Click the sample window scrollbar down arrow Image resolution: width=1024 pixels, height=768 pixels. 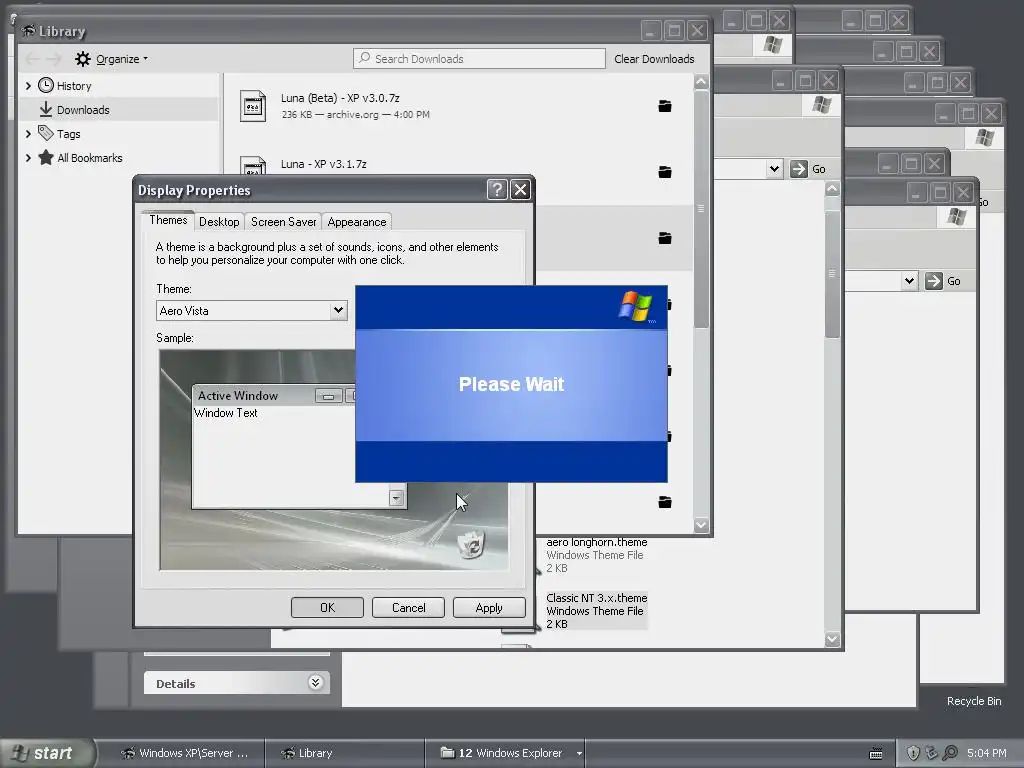click(x=396, y=498)
